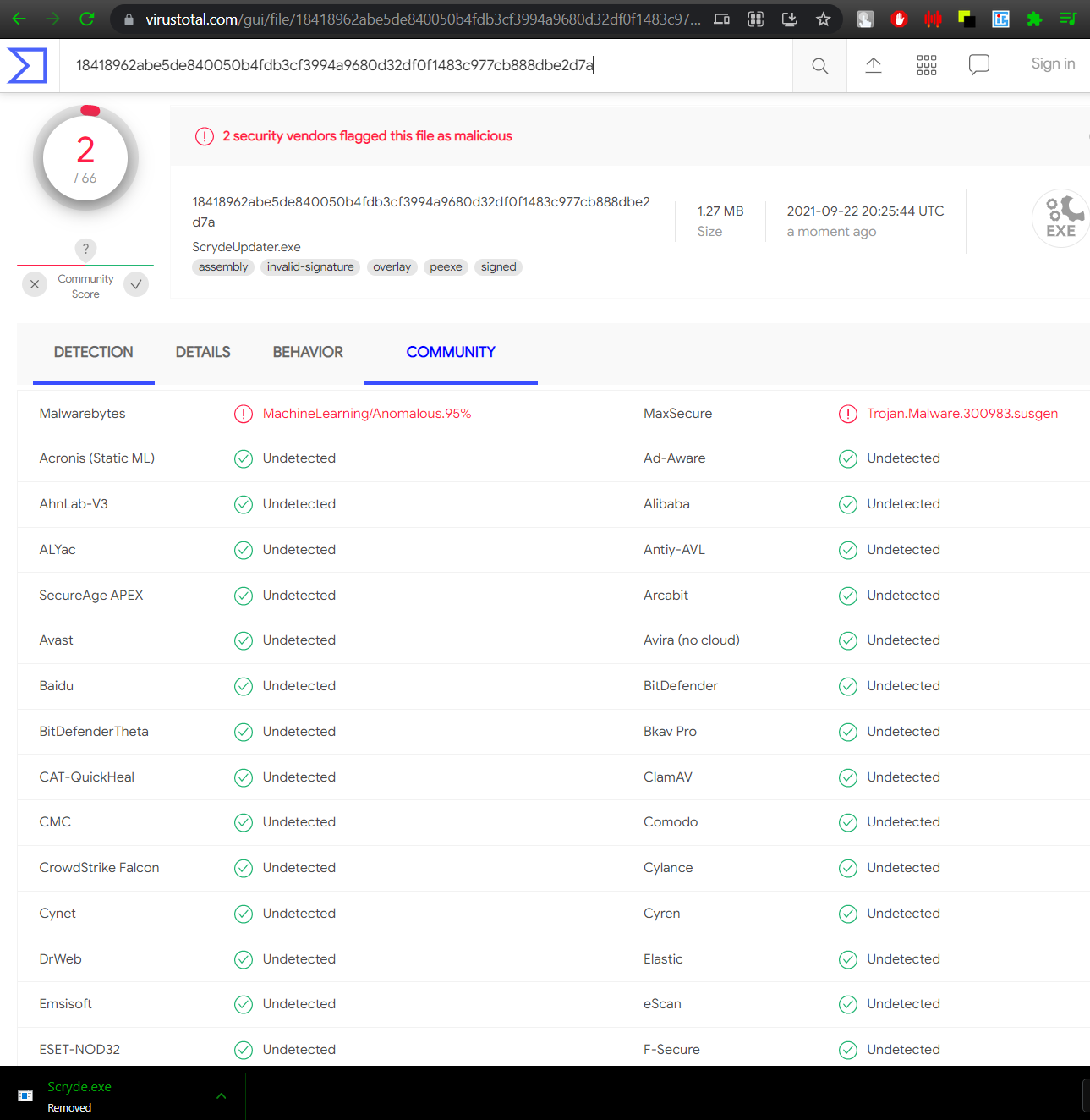Click the EXE file type icon
The height and width of the screenshot is (1120, 1090).
(x=1060, y=218)
